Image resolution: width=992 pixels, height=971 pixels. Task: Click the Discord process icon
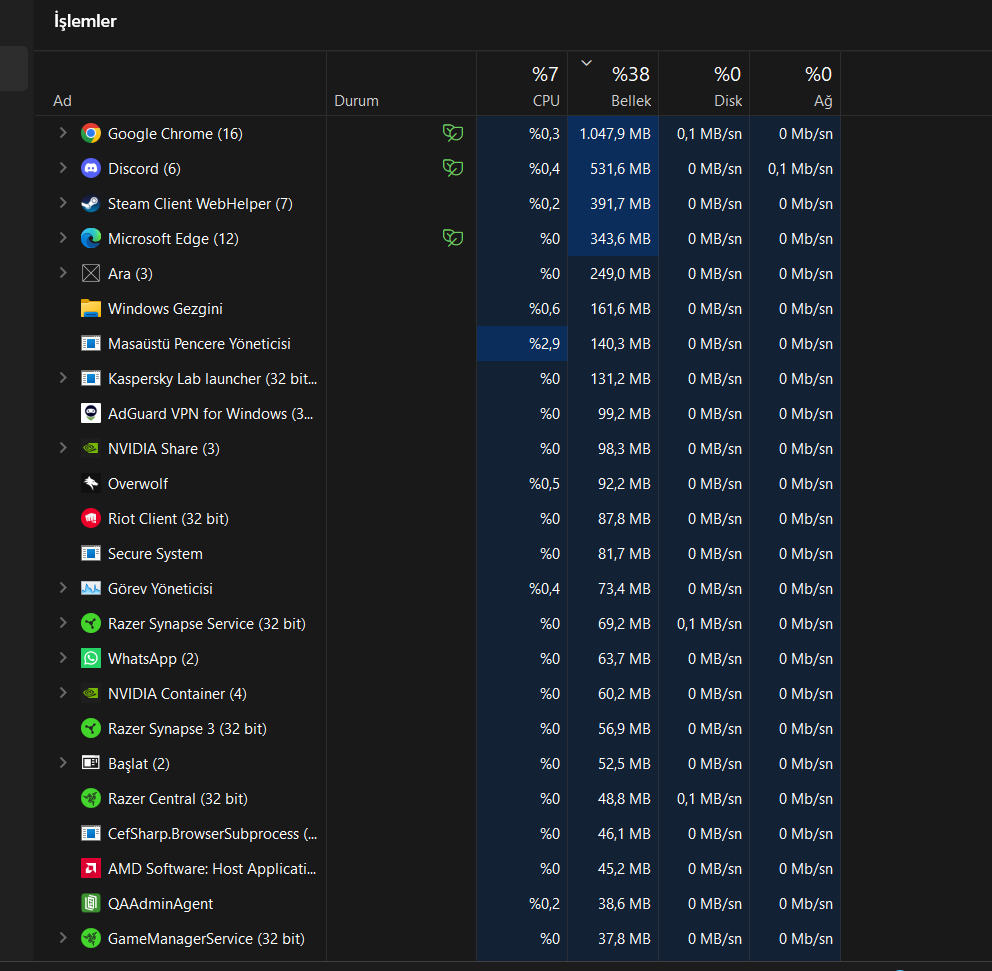[91, 168]
